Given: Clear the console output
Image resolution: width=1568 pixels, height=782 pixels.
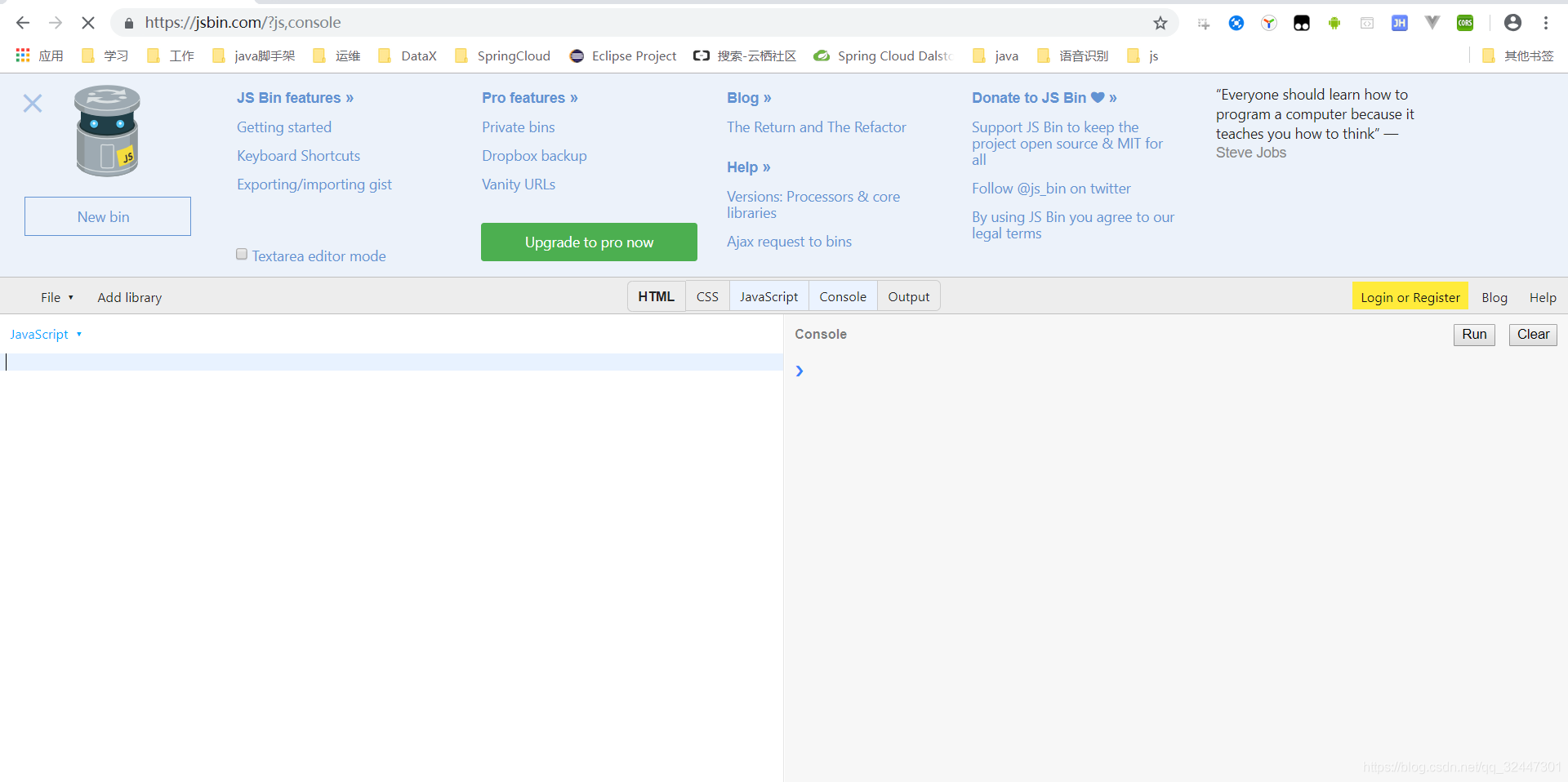Looking at the screenshot, I should (1533, 335).
